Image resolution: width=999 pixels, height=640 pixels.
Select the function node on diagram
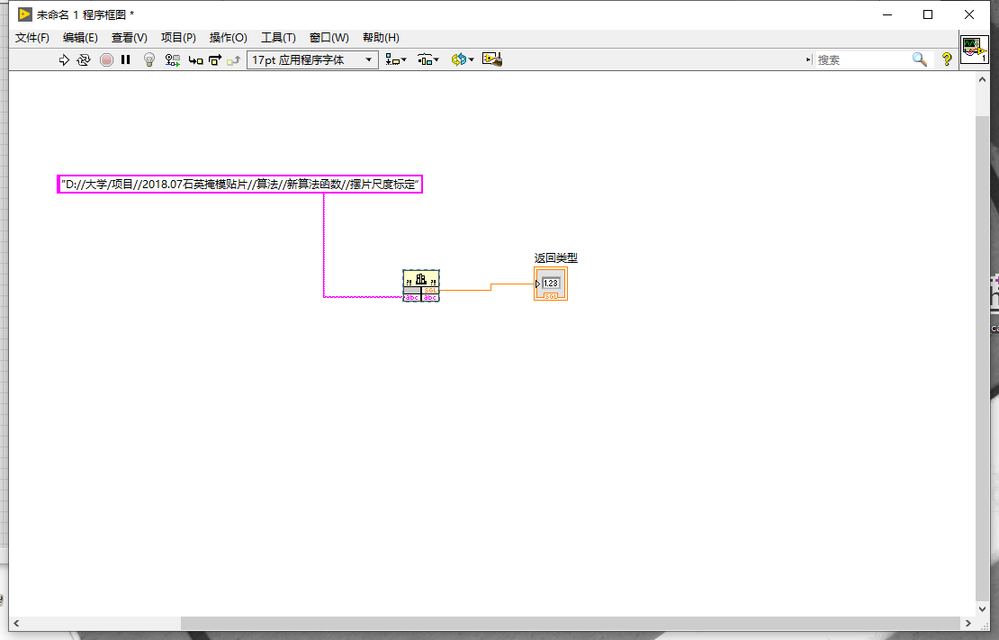421,285
